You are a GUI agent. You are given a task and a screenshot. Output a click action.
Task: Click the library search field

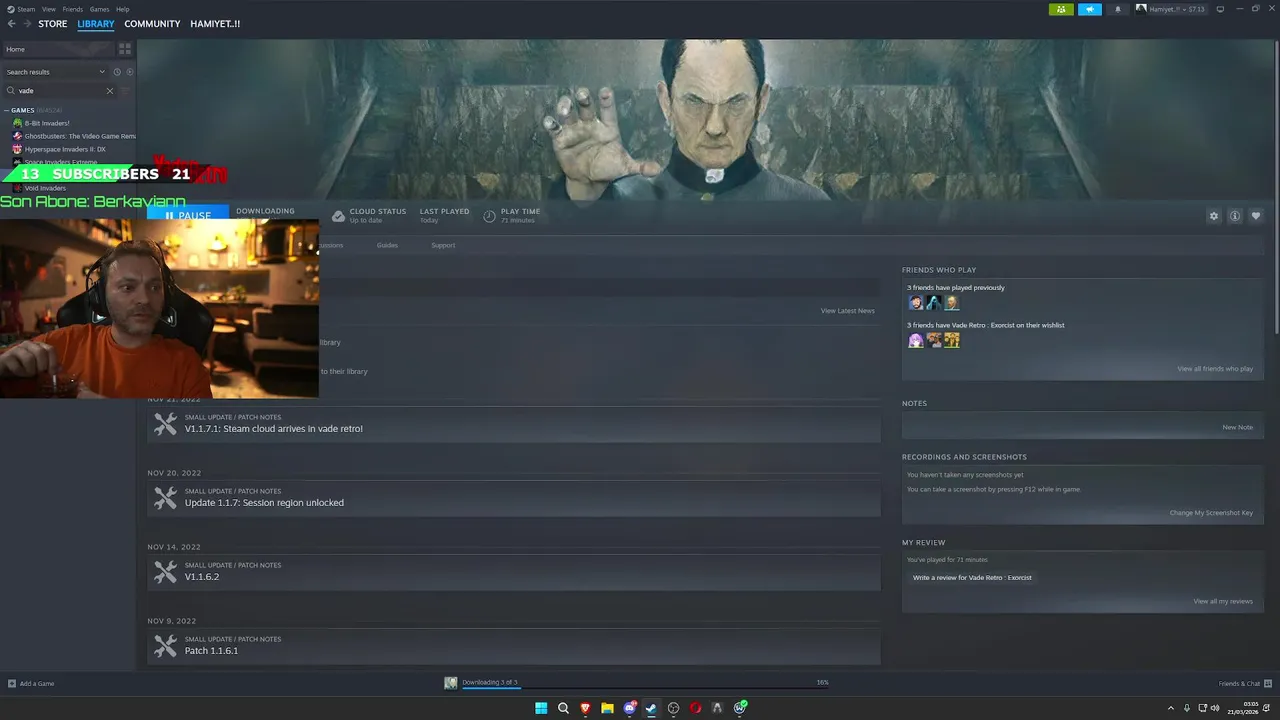click(60, 91)
